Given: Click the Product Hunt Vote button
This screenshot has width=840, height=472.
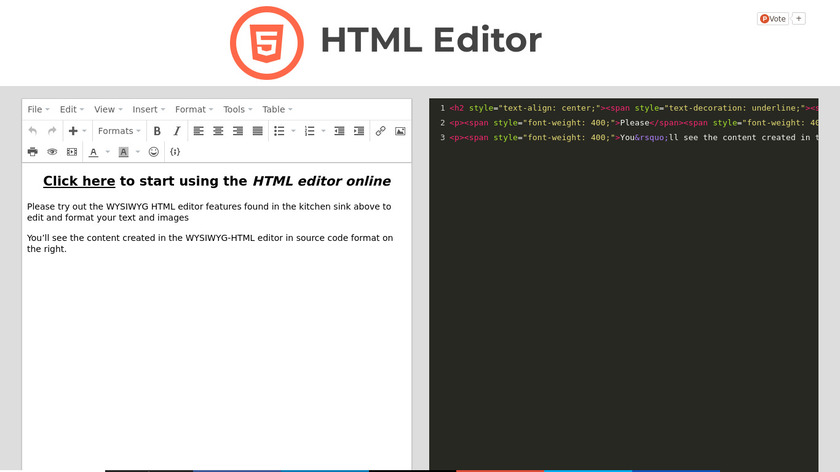Looking at the screenshot, I should 772,19.
